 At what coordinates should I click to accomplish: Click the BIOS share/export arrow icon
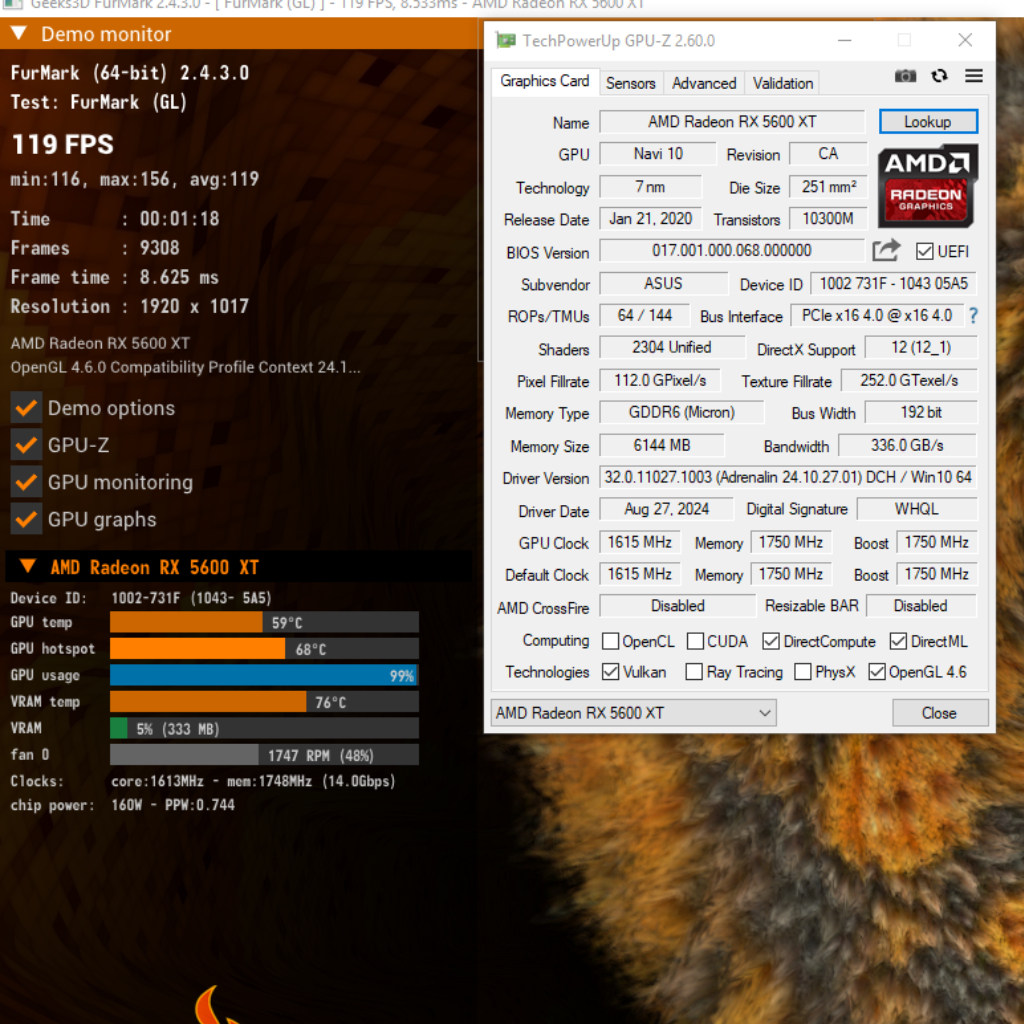point(886,251)
